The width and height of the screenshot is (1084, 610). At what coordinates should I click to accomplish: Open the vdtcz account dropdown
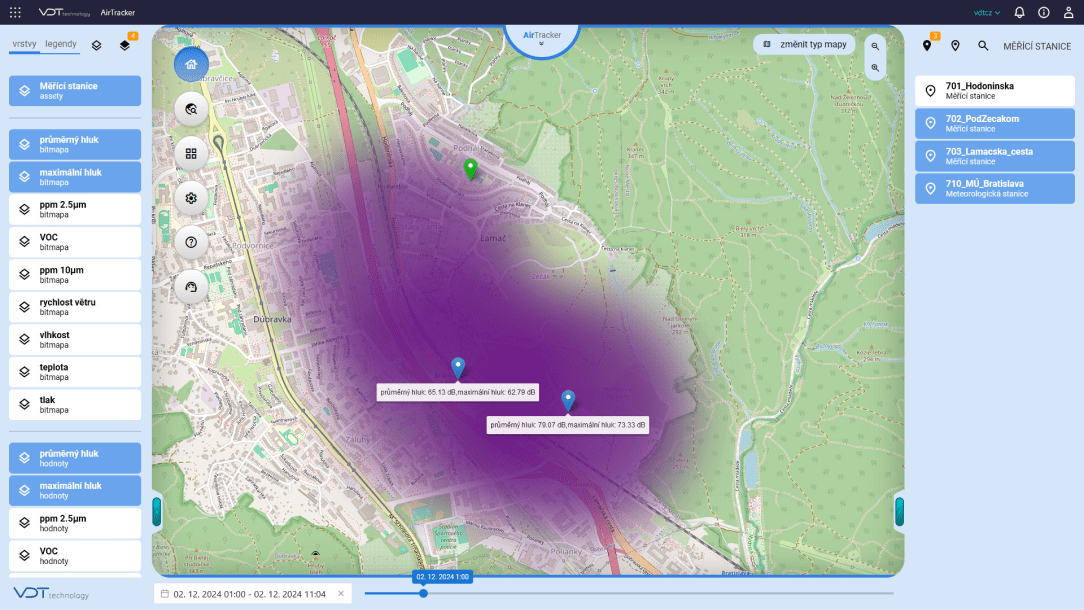(x=986, y=13)
